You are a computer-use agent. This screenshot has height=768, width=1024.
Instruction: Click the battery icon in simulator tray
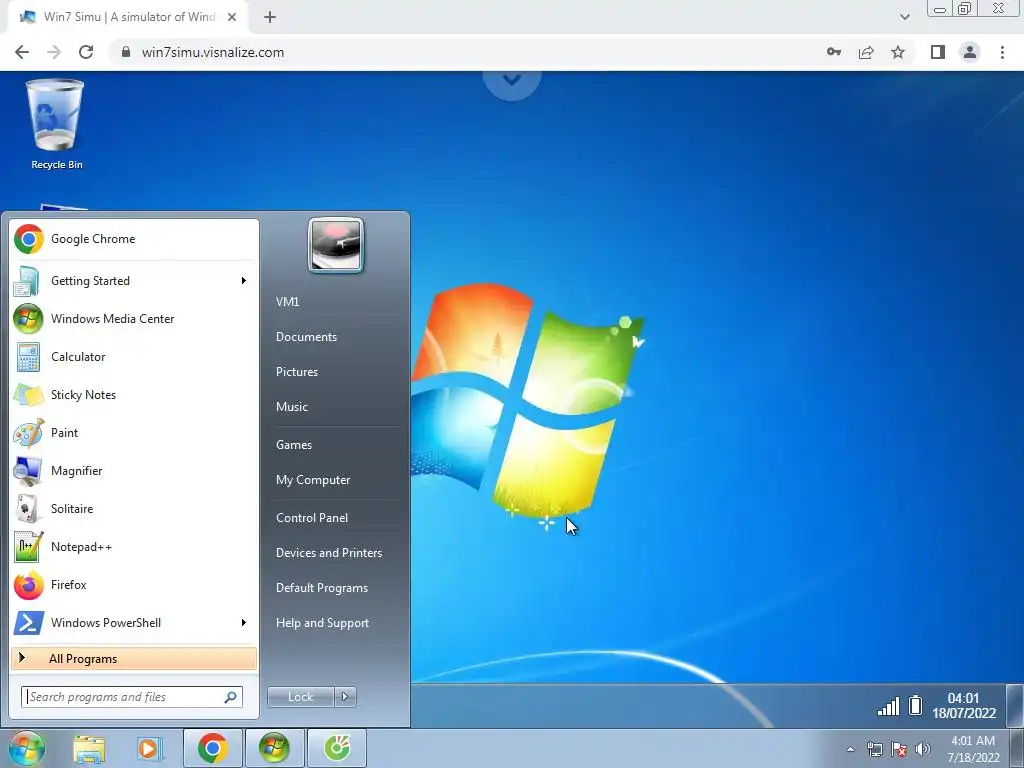916,705
